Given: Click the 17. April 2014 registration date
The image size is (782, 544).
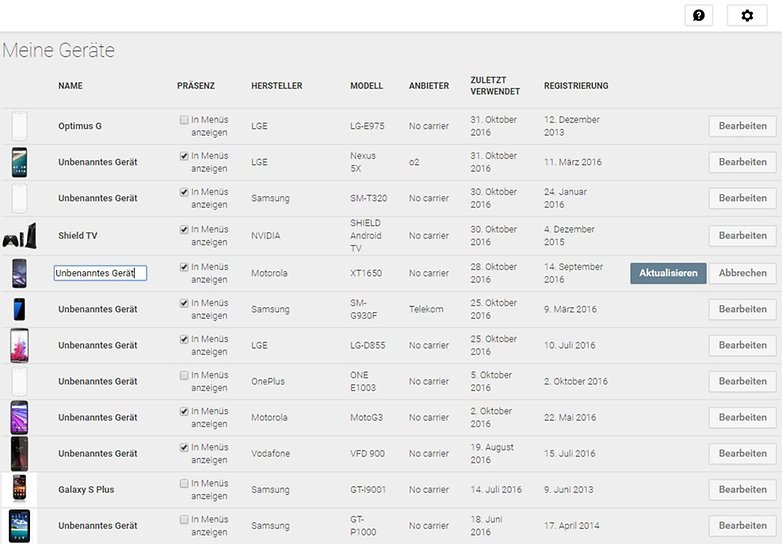Looking at the screenshot, I should coord(572,526).
